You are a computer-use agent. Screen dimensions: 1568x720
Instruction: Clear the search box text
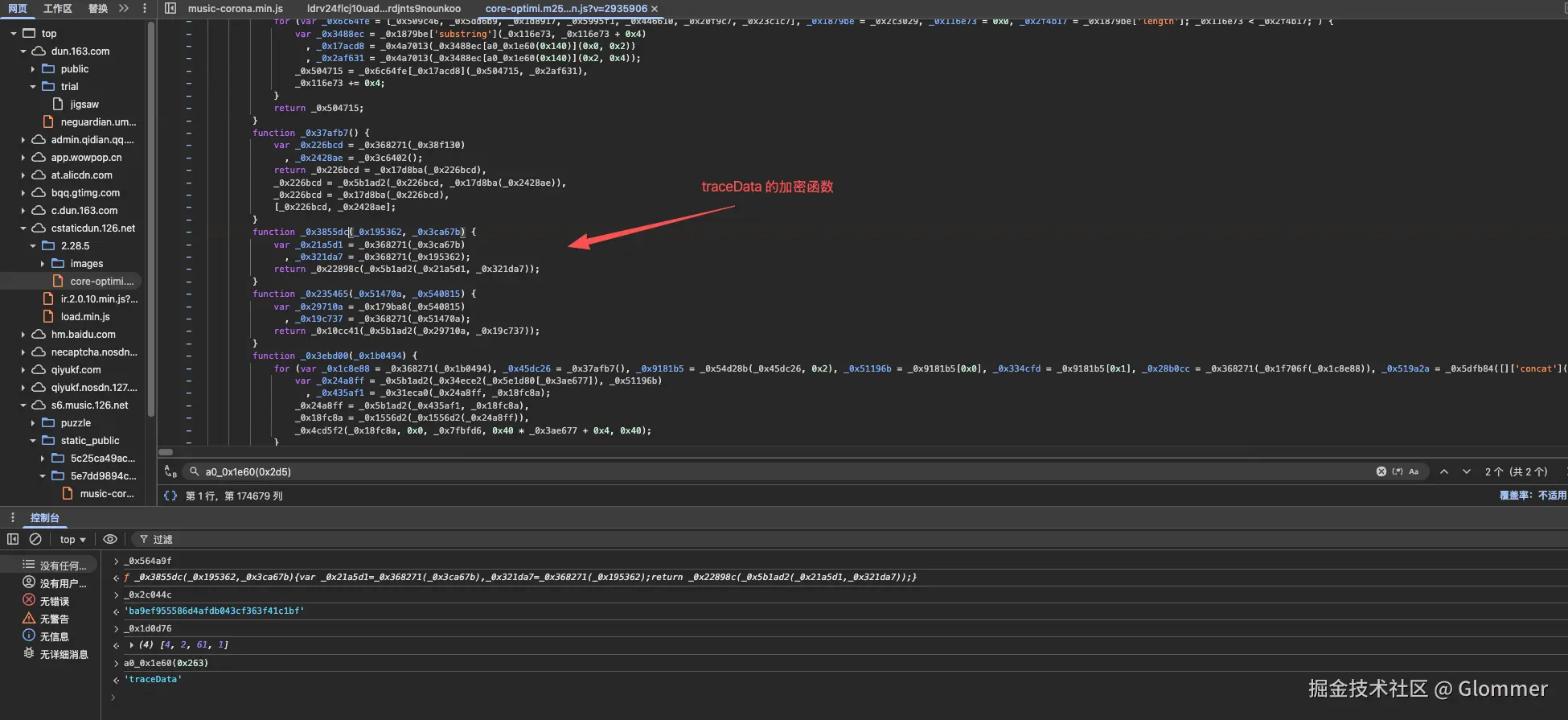coord(1381,471)
